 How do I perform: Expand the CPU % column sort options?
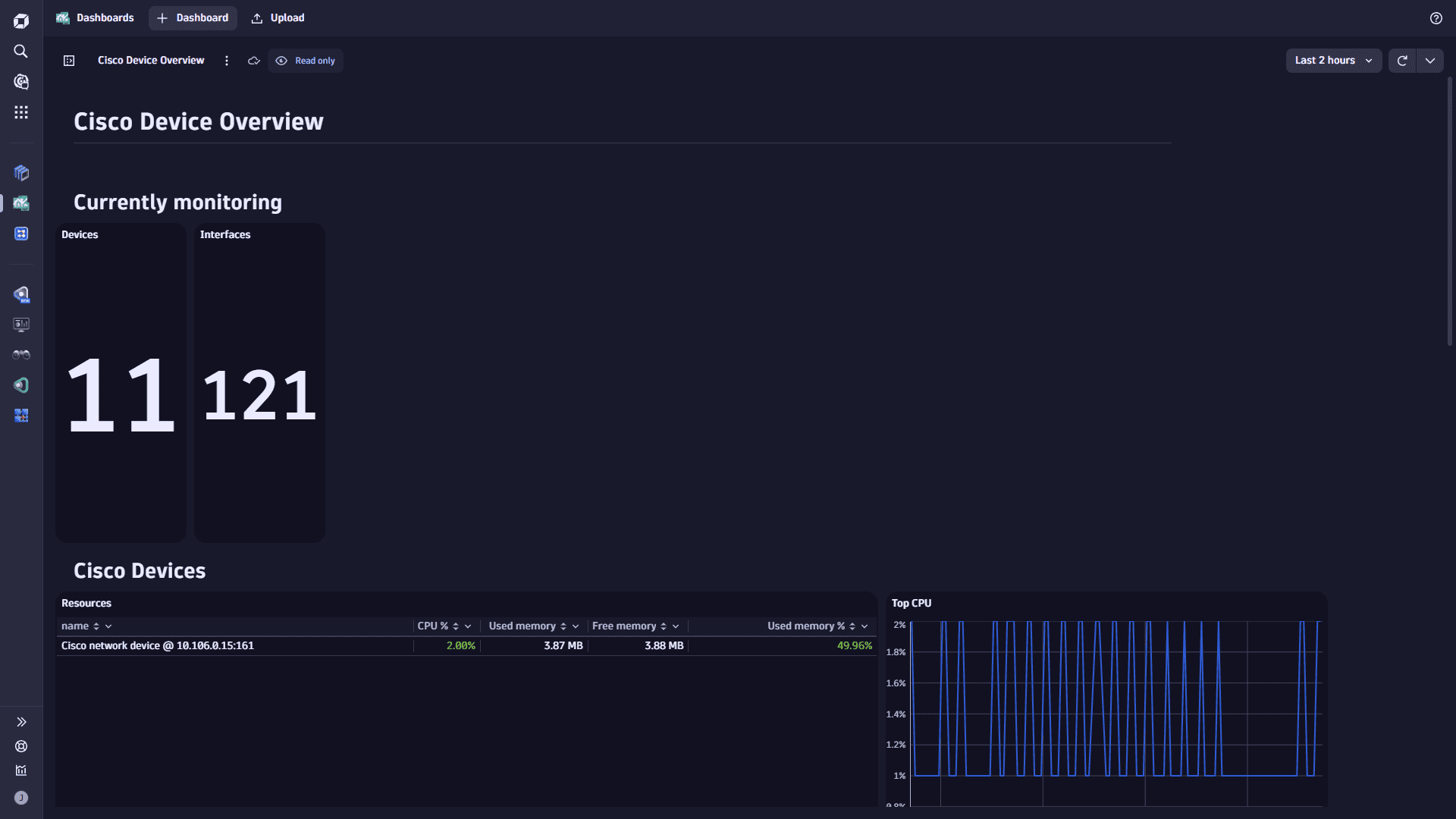tap(467, 626)
